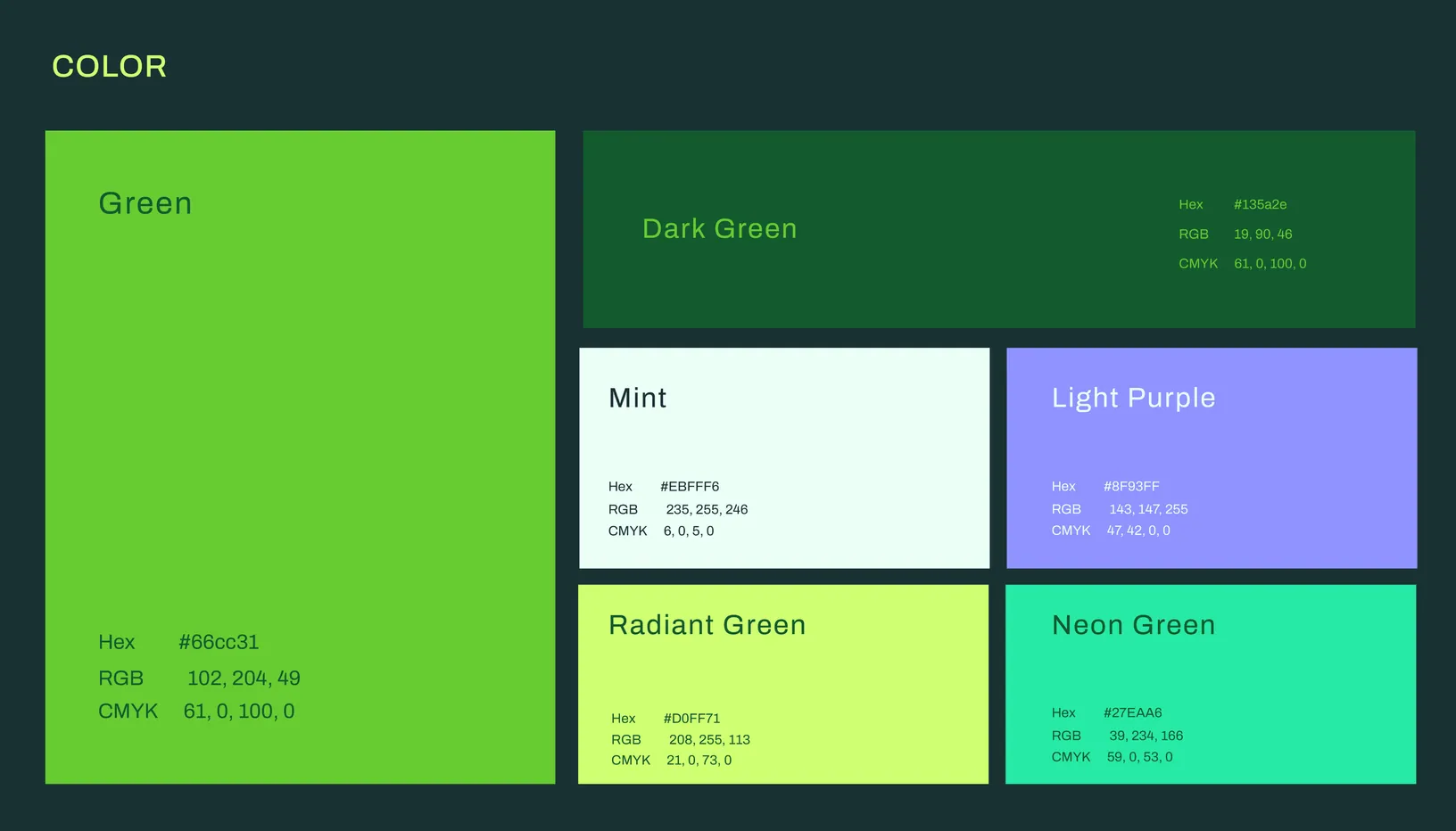Select the hex code #27EAA6
1456x831 pixels.
pyautogui.click(x=1133, y=712)
